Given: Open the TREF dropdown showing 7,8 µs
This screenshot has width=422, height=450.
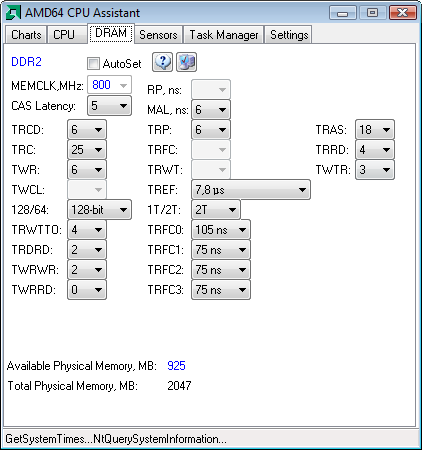Looking at the screenshot, I should tap(251, 190).
